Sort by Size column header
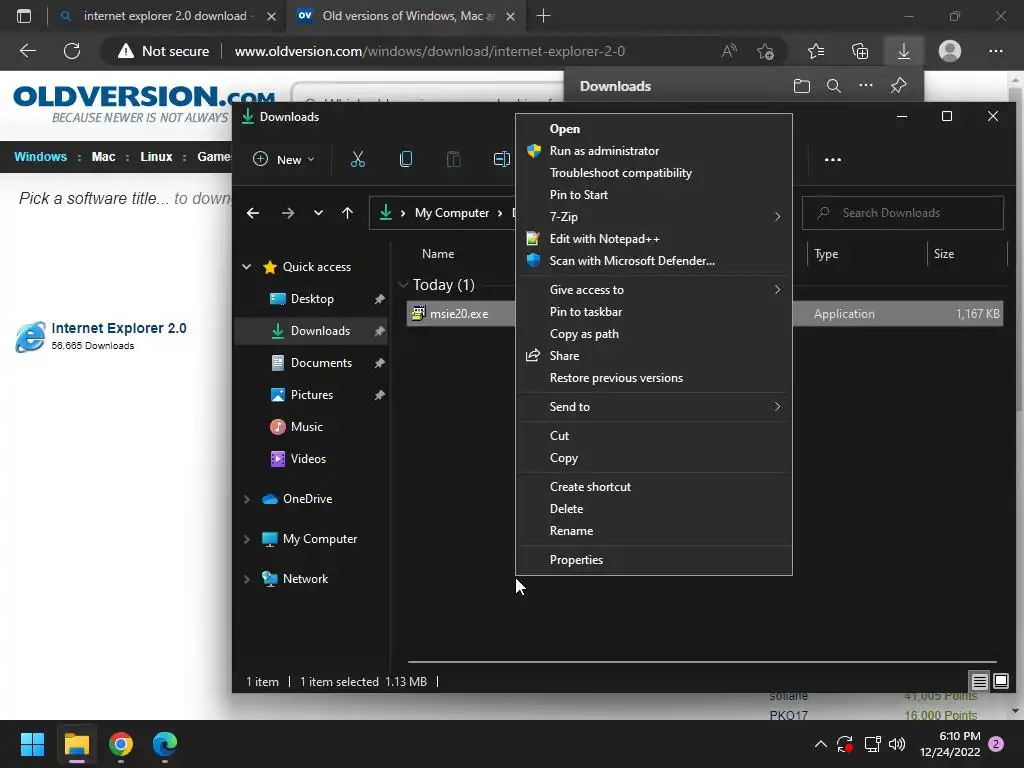This screenshot has height=768, width=1024. (944, 254)
